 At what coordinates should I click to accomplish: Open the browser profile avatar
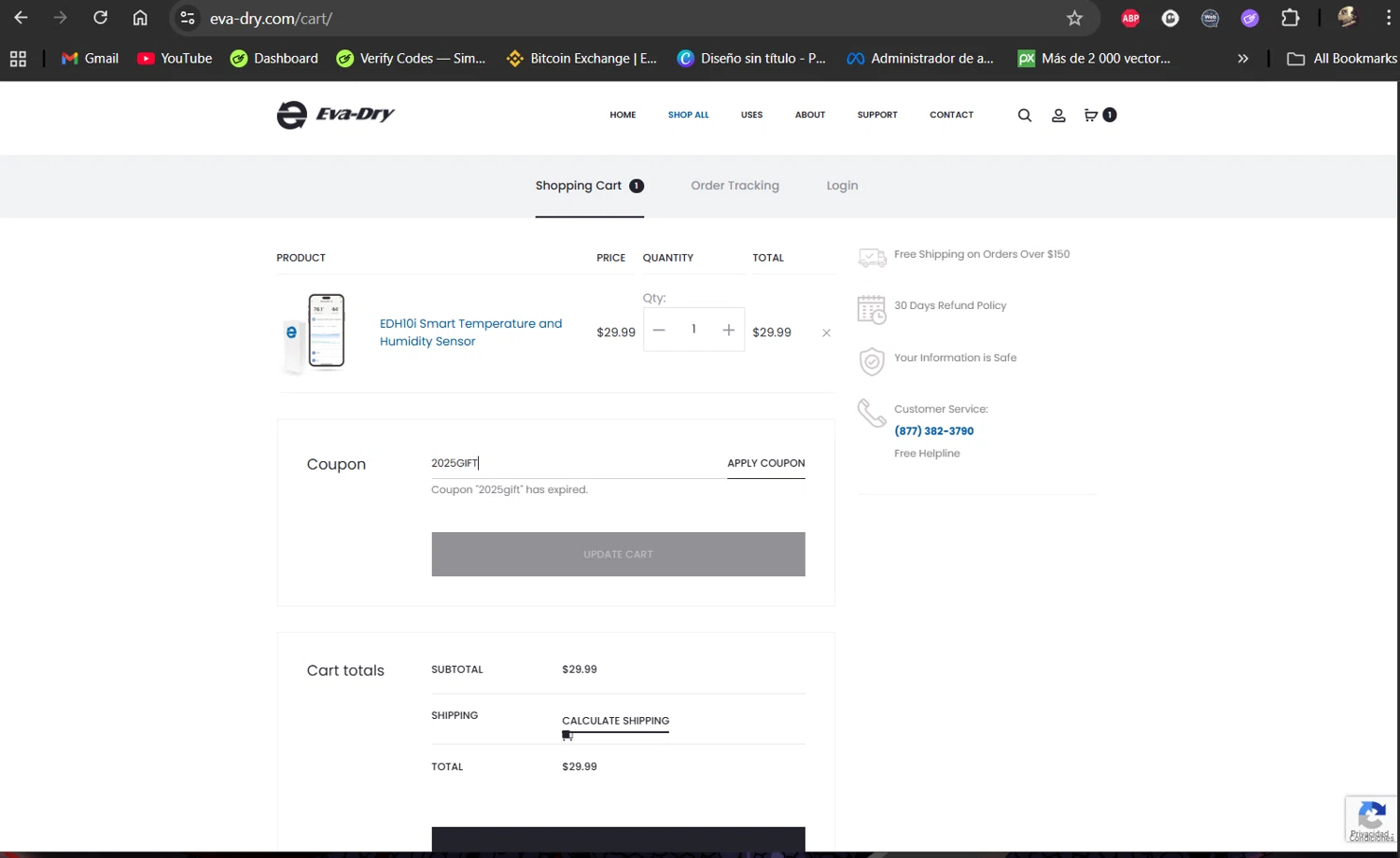[1347, 18]
